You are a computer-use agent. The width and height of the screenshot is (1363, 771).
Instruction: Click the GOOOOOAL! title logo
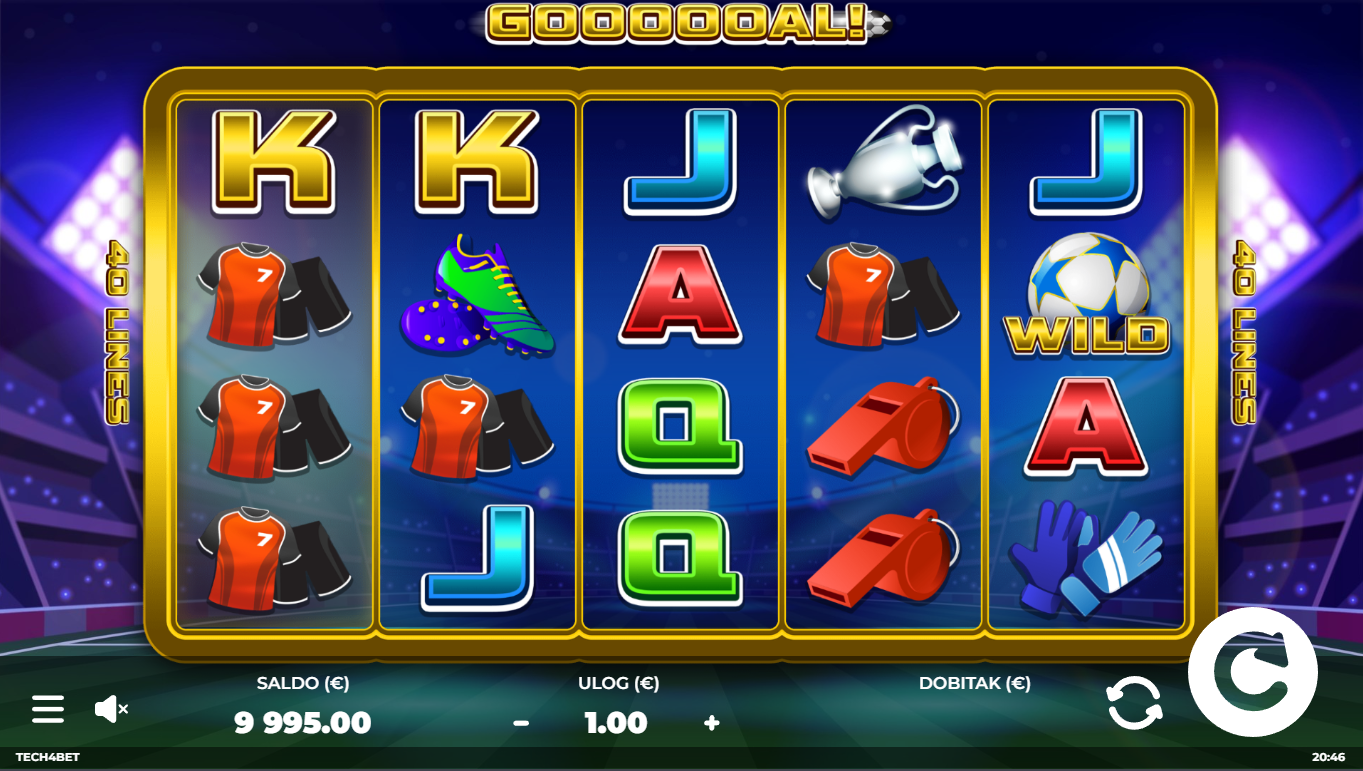click(688, 23)
